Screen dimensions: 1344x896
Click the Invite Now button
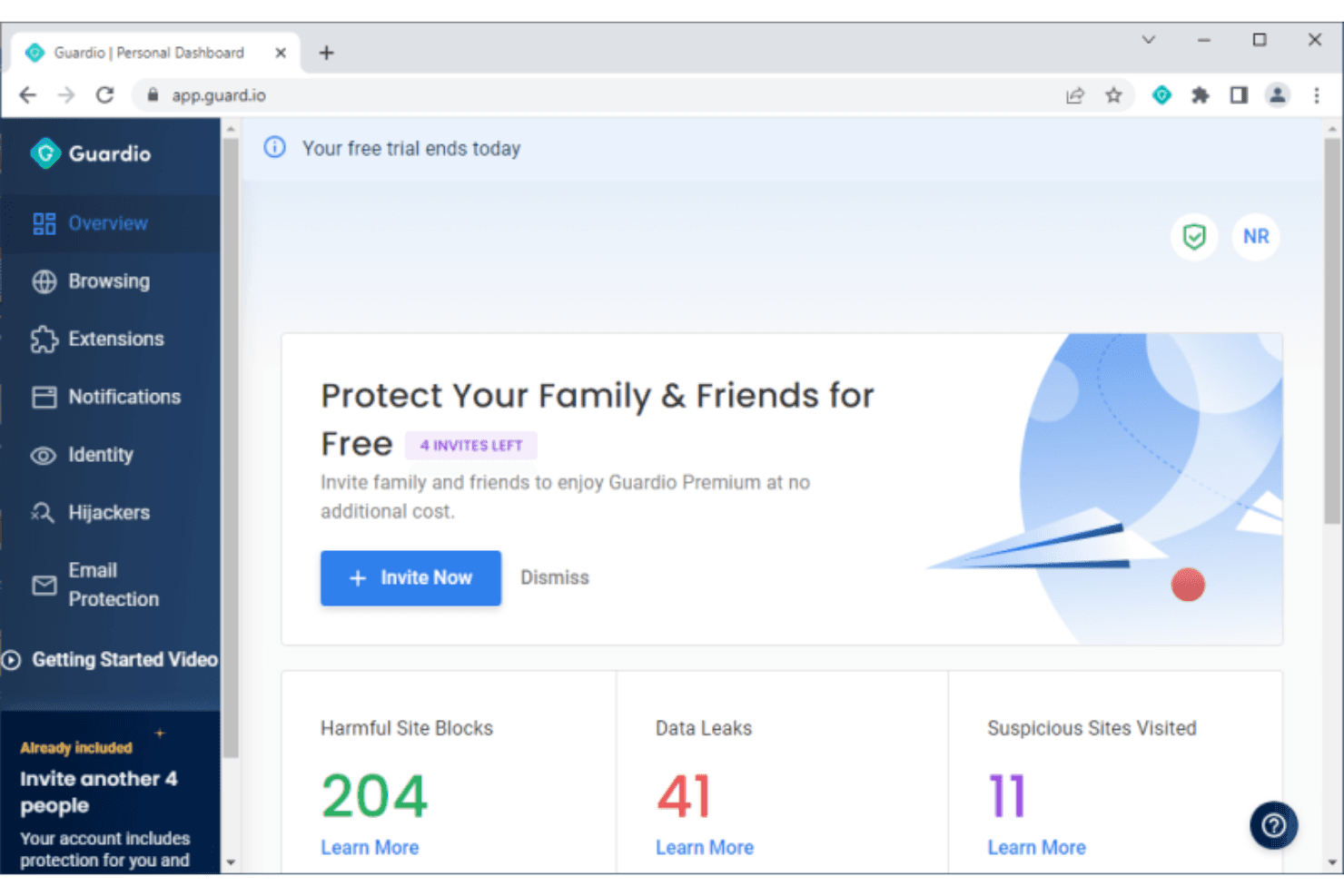point(410,578)
